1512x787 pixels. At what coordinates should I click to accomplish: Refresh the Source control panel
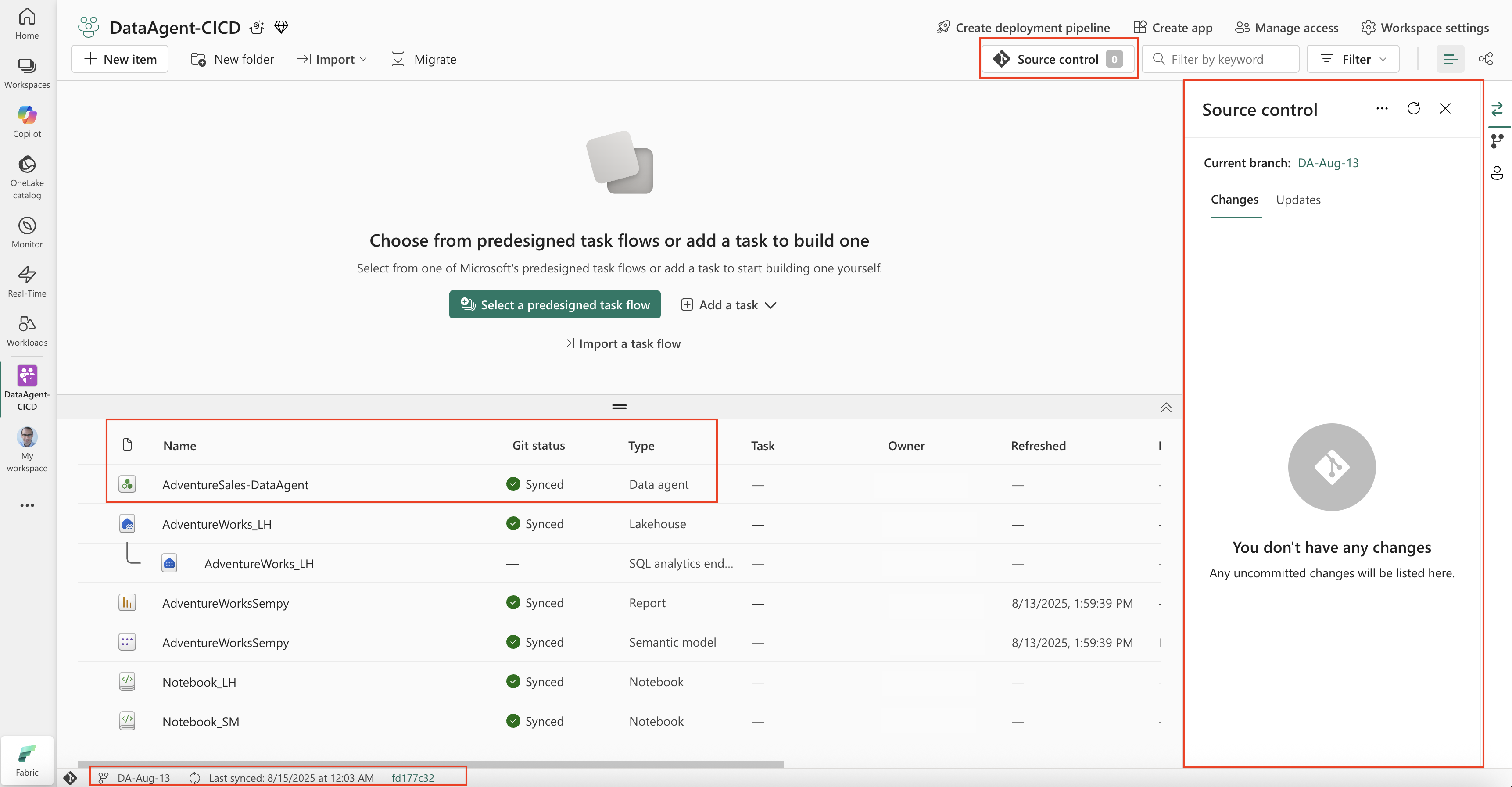(1413, 108)
